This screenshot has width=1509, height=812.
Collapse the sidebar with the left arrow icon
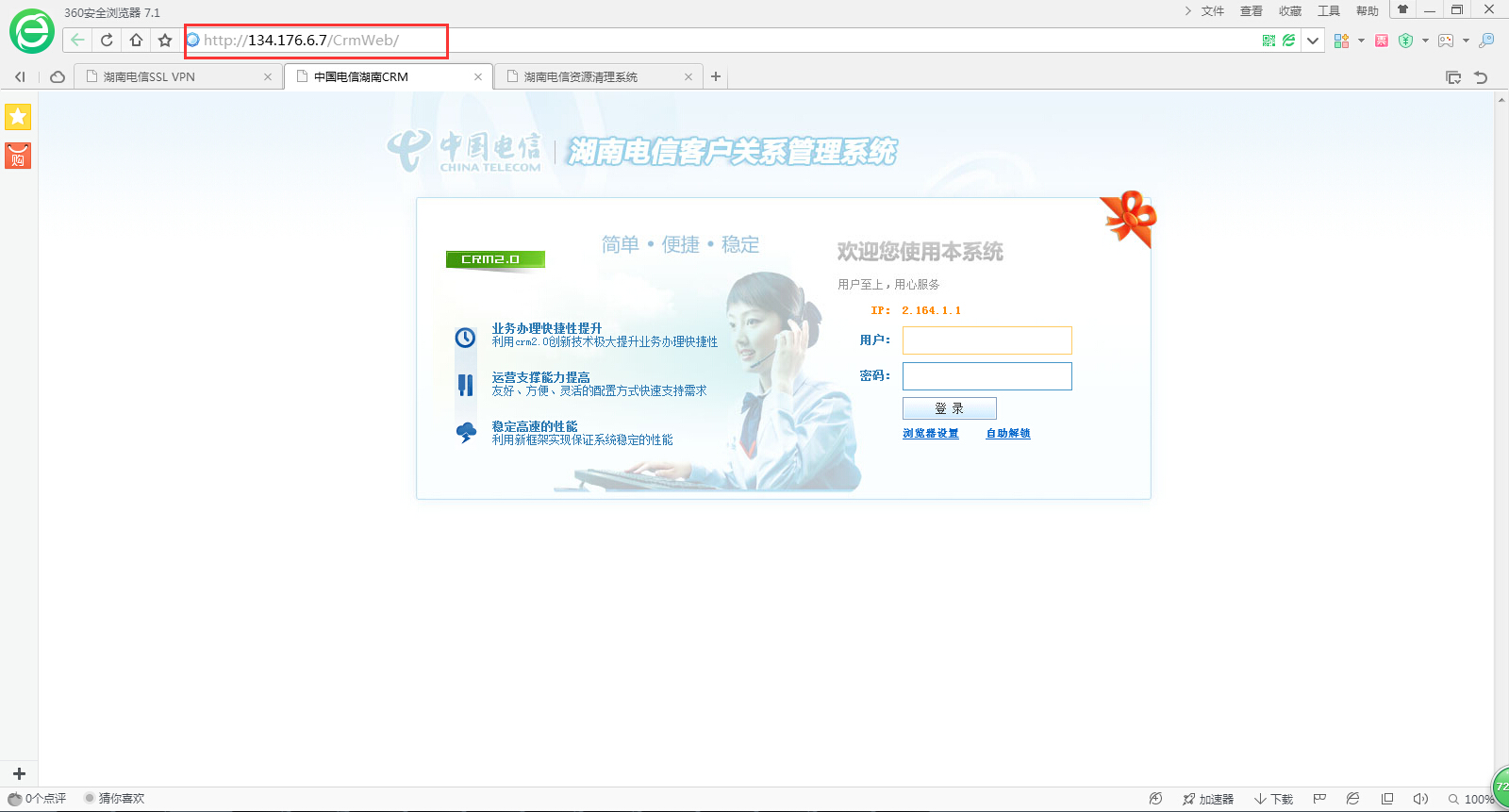(20, 77)
